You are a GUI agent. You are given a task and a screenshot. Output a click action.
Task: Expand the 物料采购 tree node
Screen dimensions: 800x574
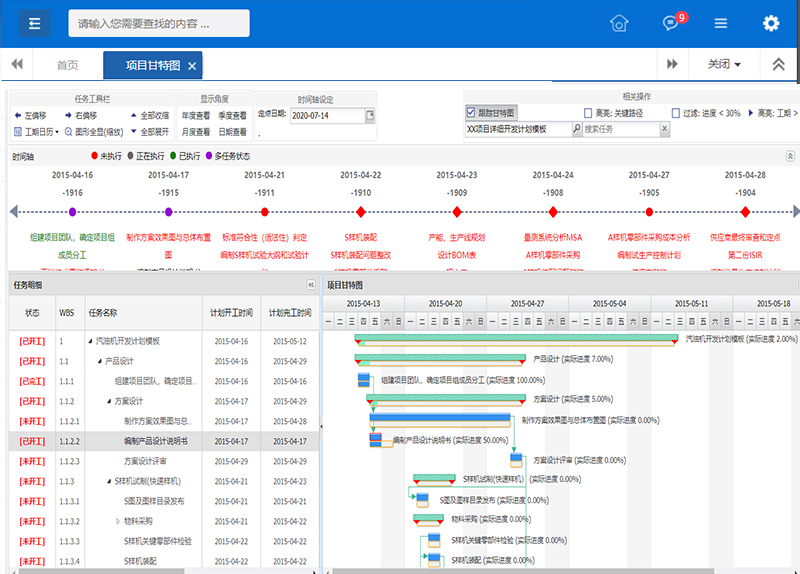(x=117, y=521)
